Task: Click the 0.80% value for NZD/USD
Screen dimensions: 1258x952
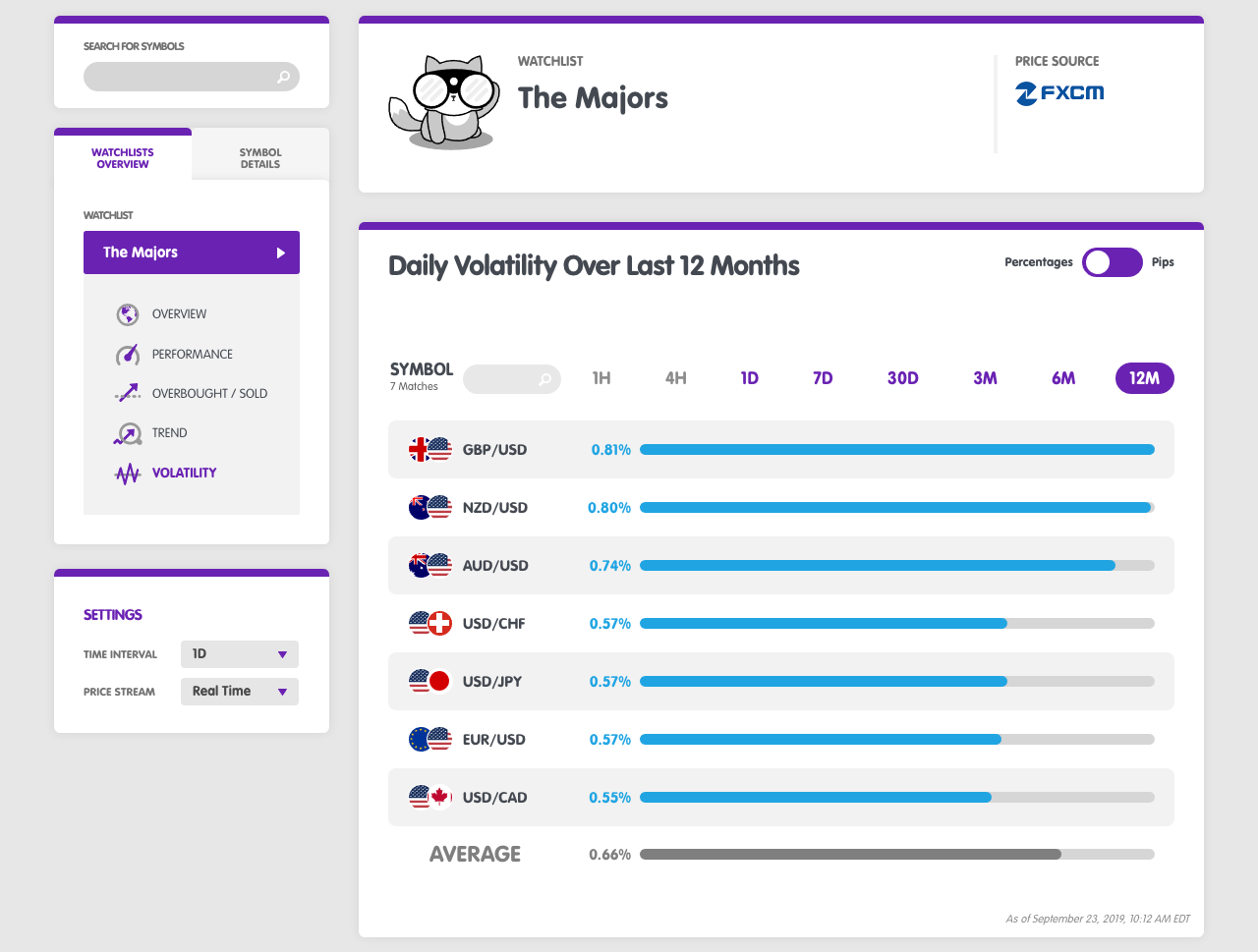Action: 609,508
